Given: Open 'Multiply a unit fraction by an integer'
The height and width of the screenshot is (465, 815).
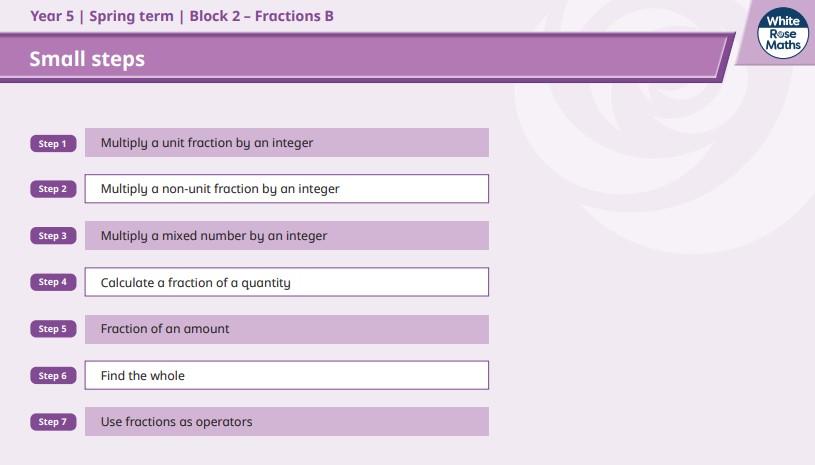Looking at the screenshot, I should coord(287,143).
